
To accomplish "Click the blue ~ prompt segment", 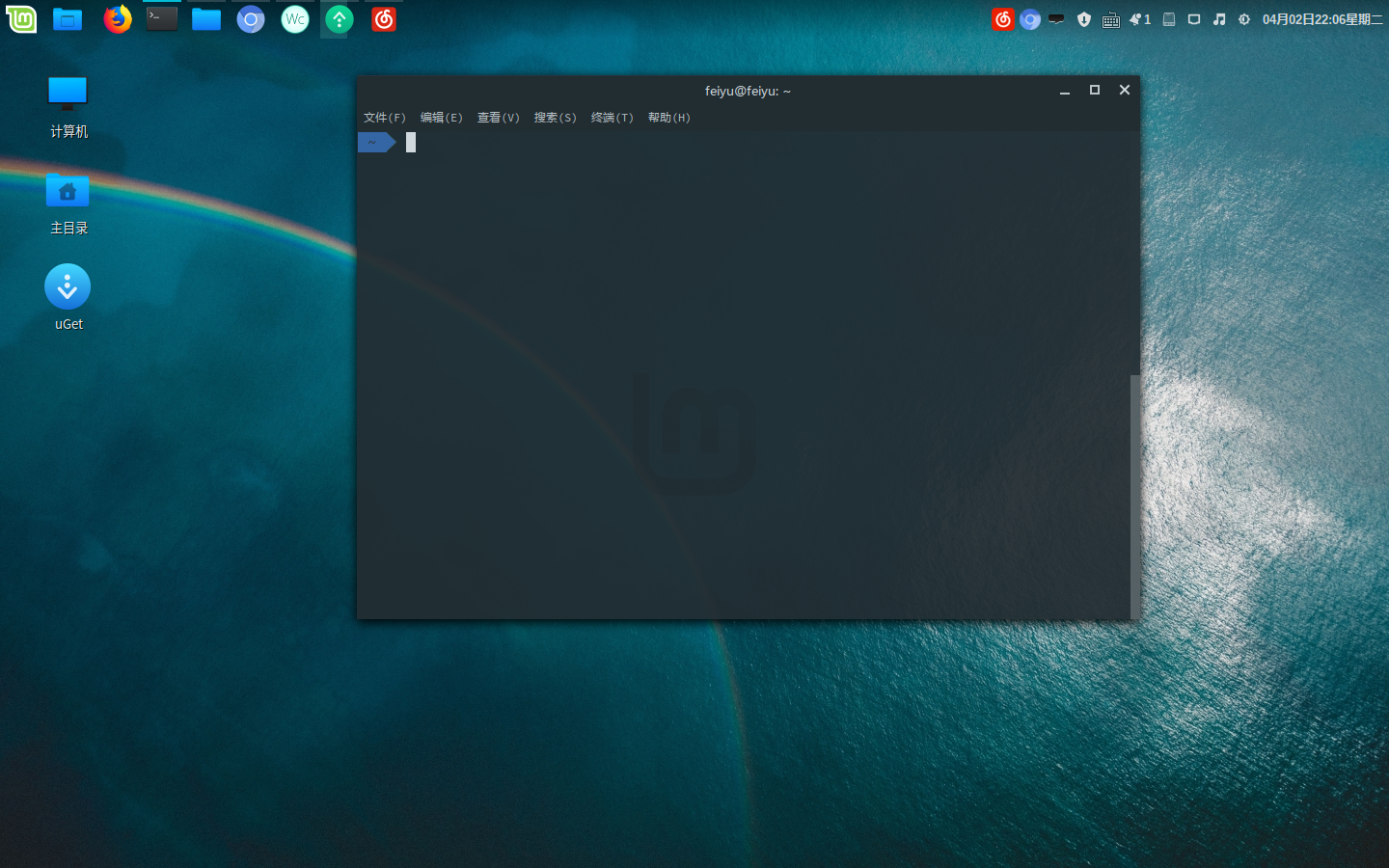I will [x=376, y=143].
